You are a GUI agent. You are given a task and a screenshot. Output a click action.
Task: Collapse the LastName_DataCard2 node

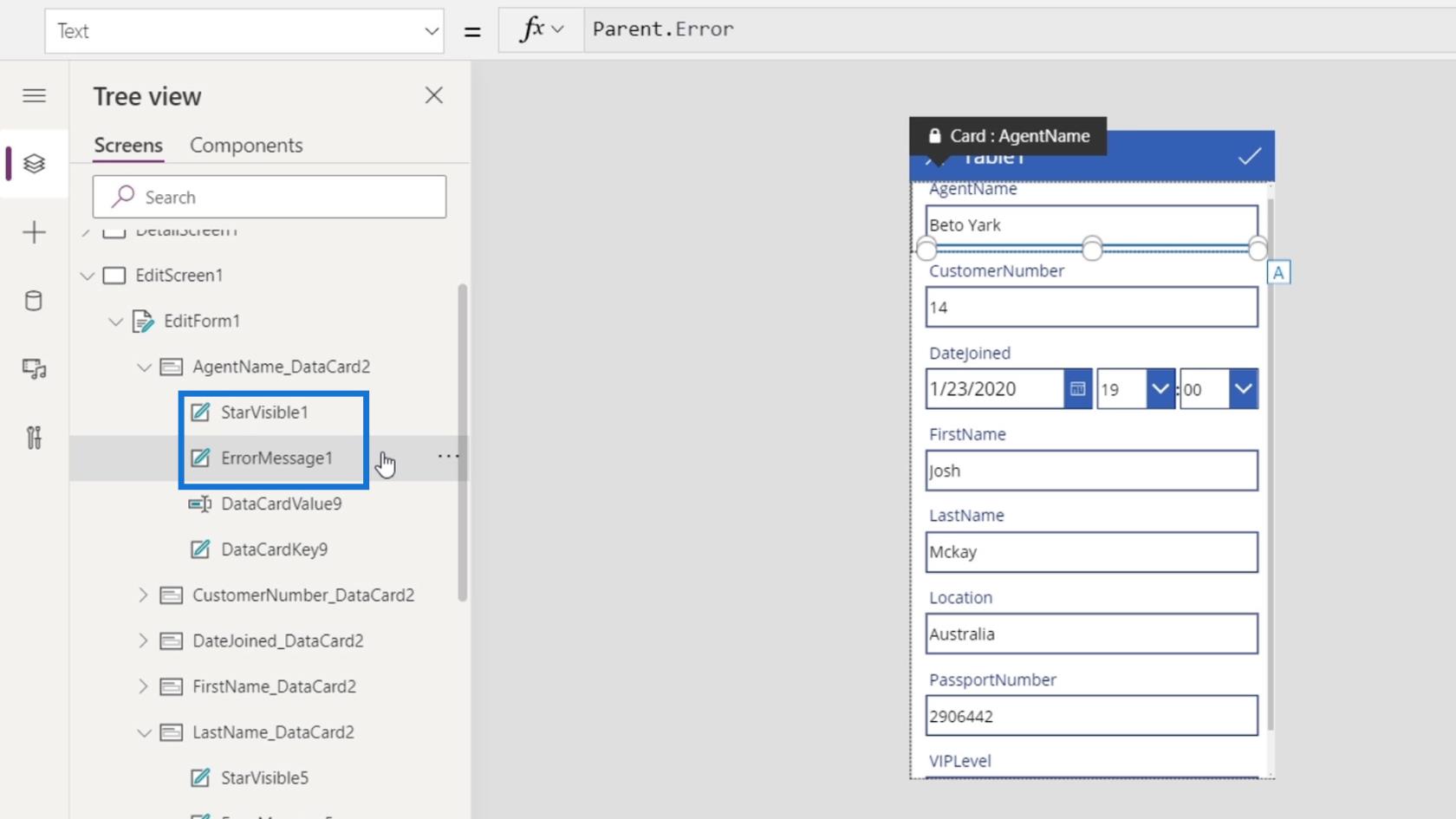[144, 733]
